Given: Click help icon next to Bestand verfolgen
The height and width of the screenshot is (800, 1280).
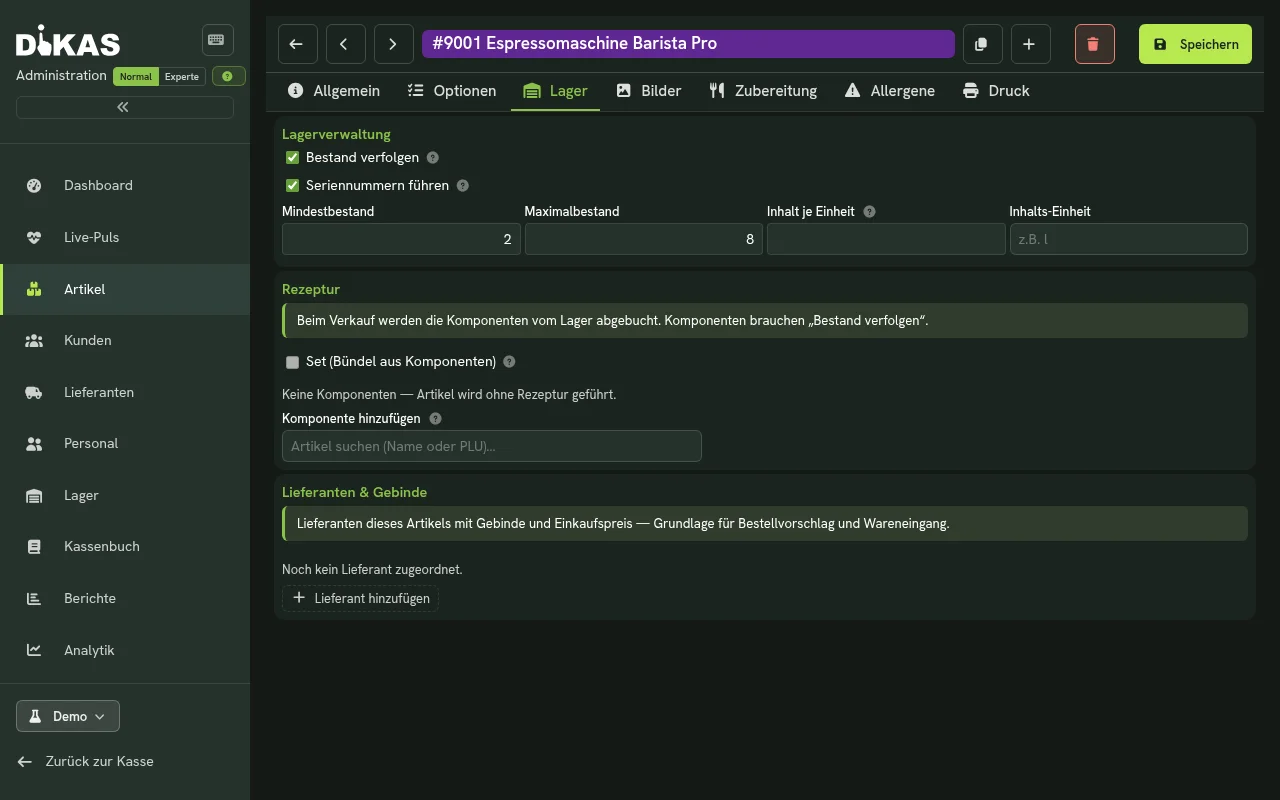Looking at the screenshot, I should point(433,157).
